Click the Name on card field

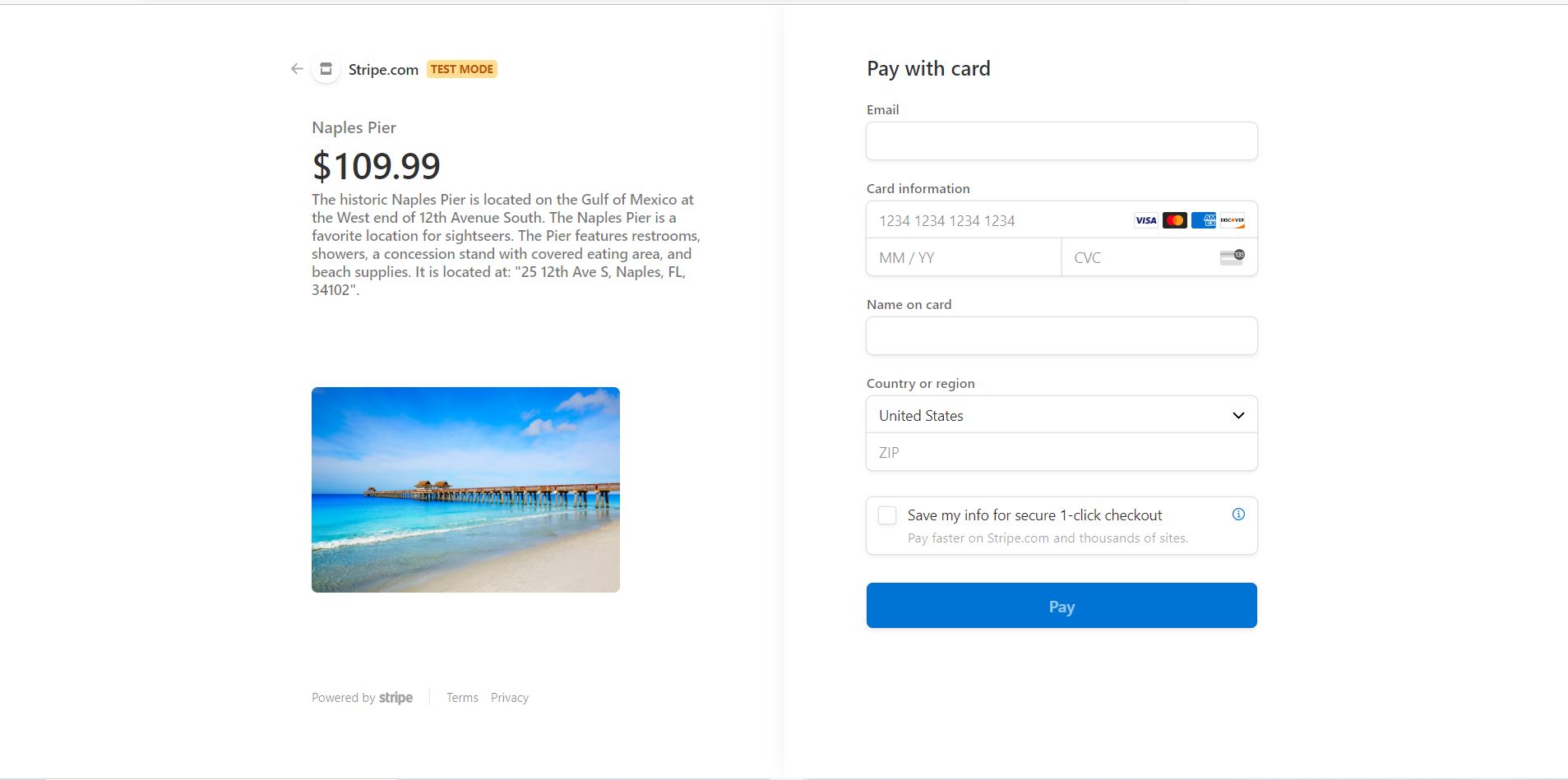pyautogui.click(x=1061, y=336)
